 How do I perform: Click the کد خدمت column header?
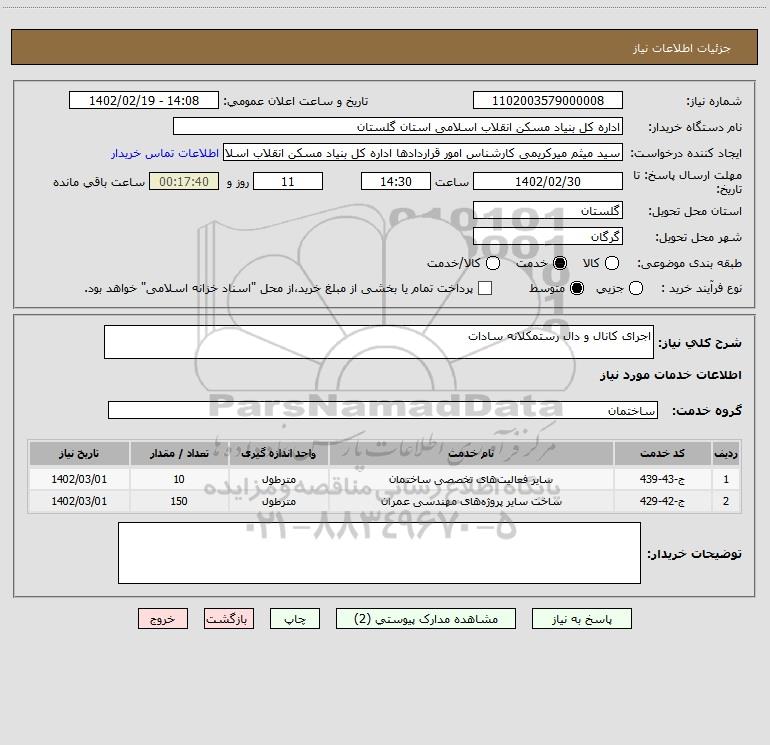(x=662, y=453)
